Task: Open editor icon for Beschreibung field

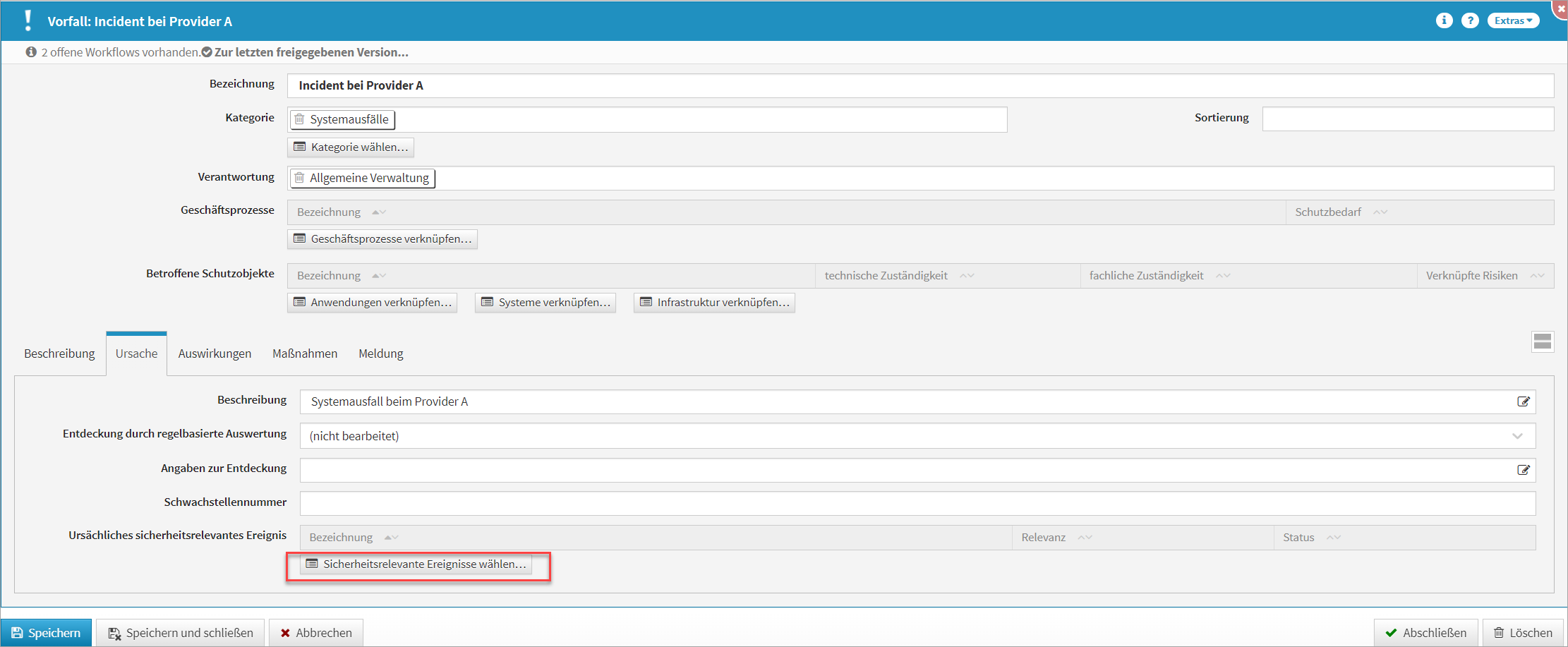Action: pos(1523,401)
